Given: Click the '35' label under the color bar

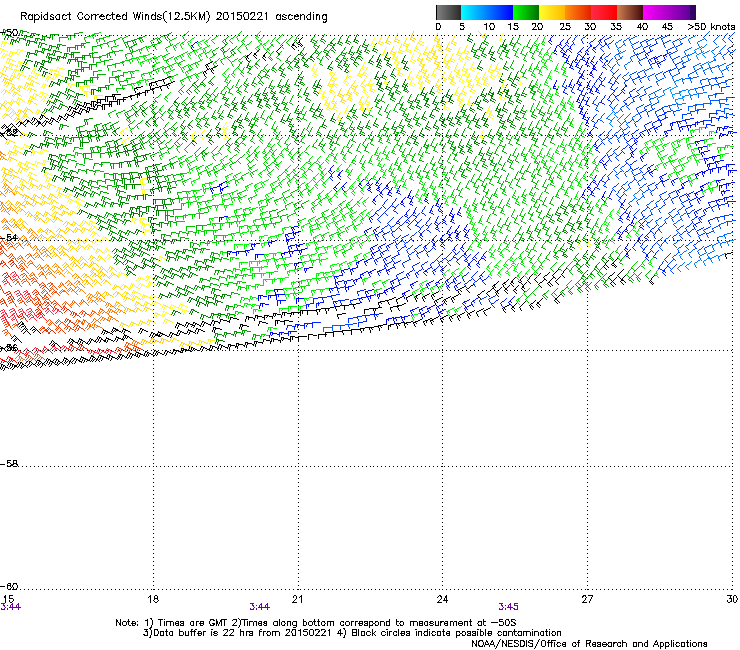Looking at the screenshot, I should coord(616,27).
